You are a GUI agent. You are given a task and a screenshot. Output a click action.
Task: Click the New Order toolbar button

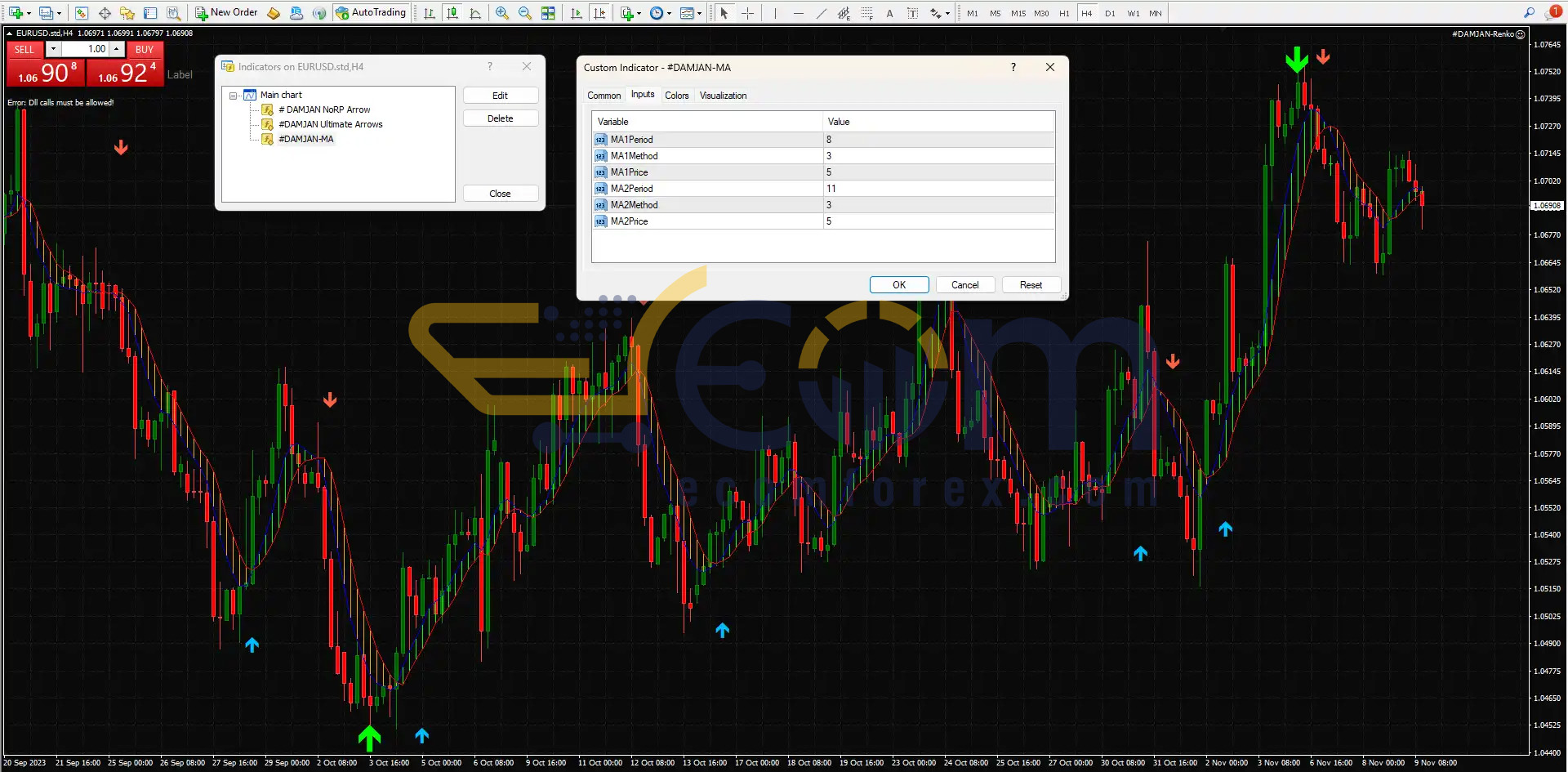click(226, 13)
